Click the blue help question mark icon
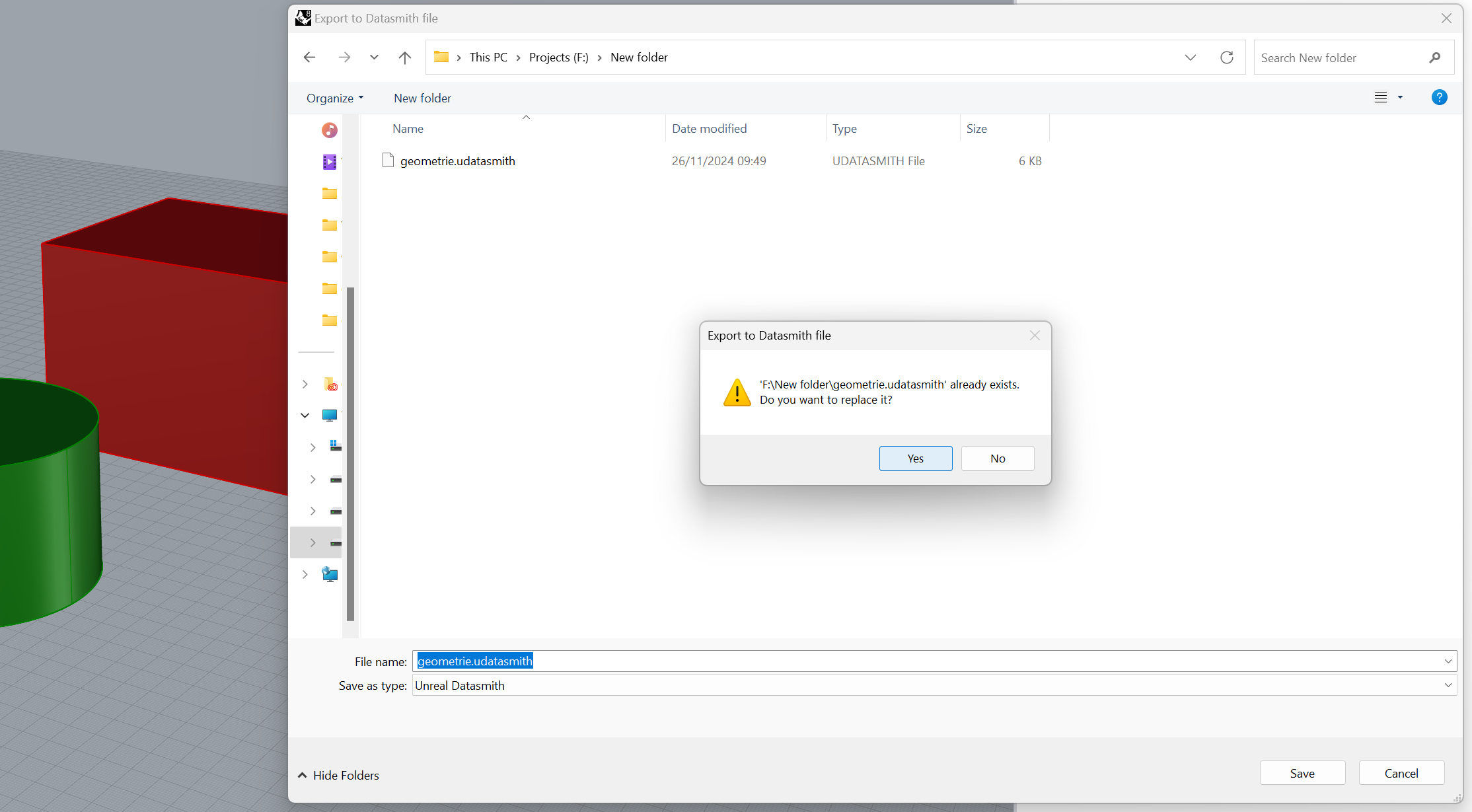Screen dimensions: 1472x812 click(1439, 98)
